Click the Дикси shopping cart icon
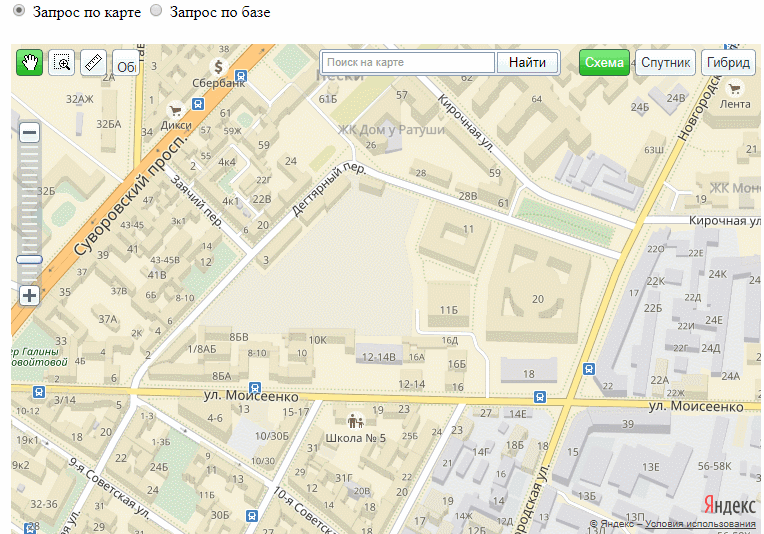The image size is (764, 534). (175, 110)
